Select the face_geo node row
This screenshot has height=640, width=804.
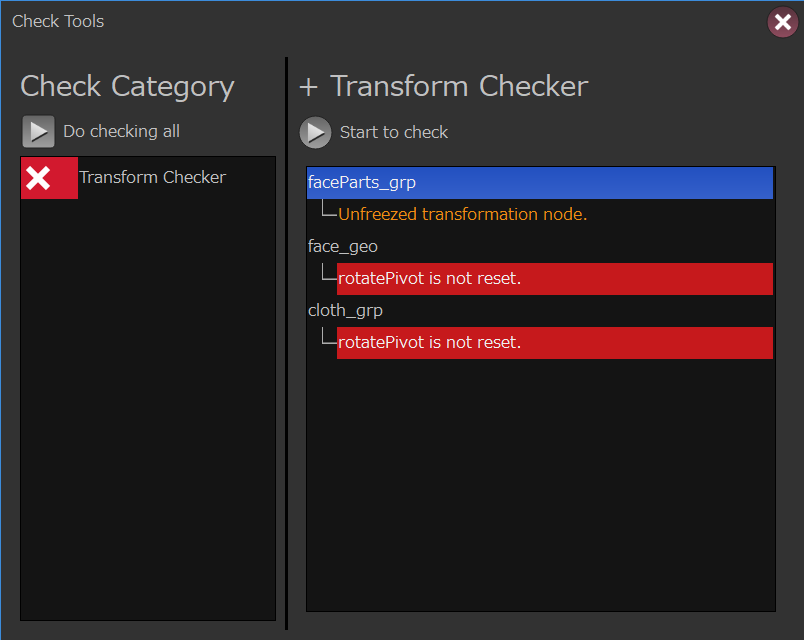pos(343,246)
